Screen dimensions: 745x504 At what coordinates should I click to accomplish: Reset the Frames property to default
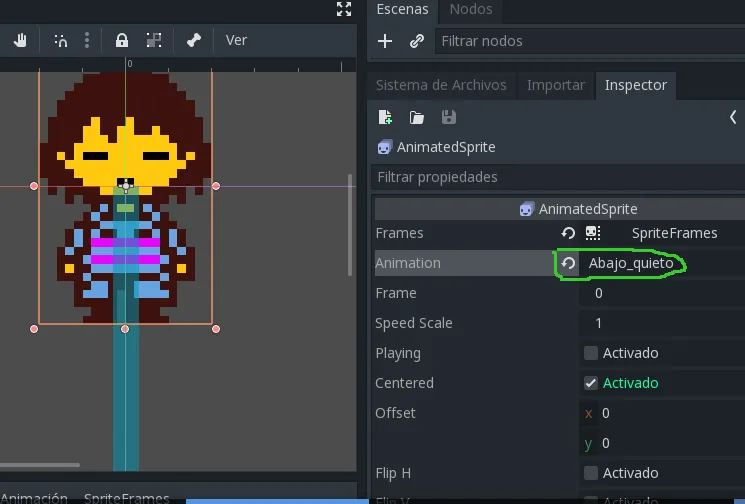pos(568,233)
